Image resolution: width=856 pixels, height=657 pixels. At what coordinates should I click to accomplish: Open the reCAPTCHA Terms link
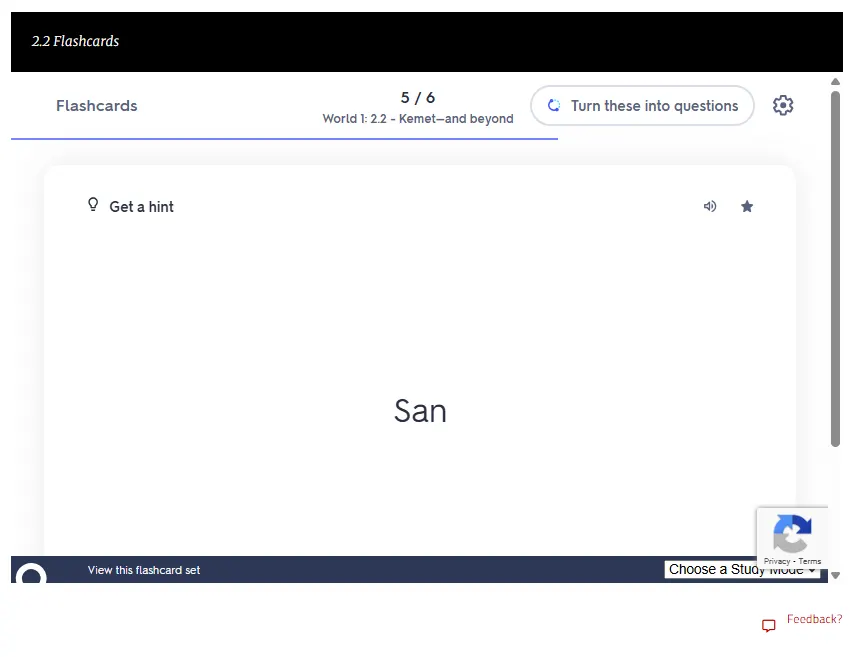tap(810, 562)
